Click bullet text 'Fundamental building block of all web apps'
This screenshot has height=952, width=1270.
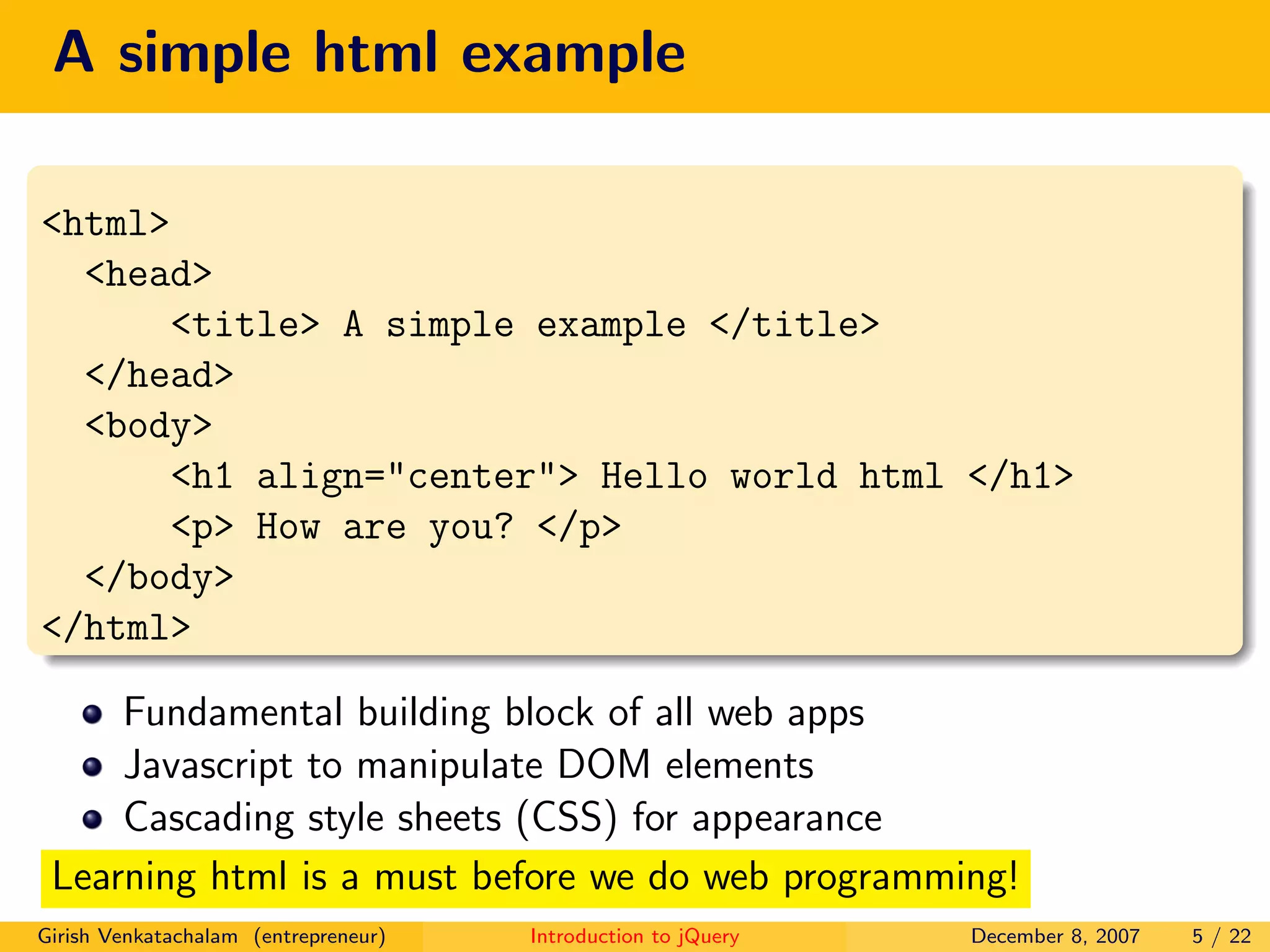pyautogui.click(x=494, y=713)
